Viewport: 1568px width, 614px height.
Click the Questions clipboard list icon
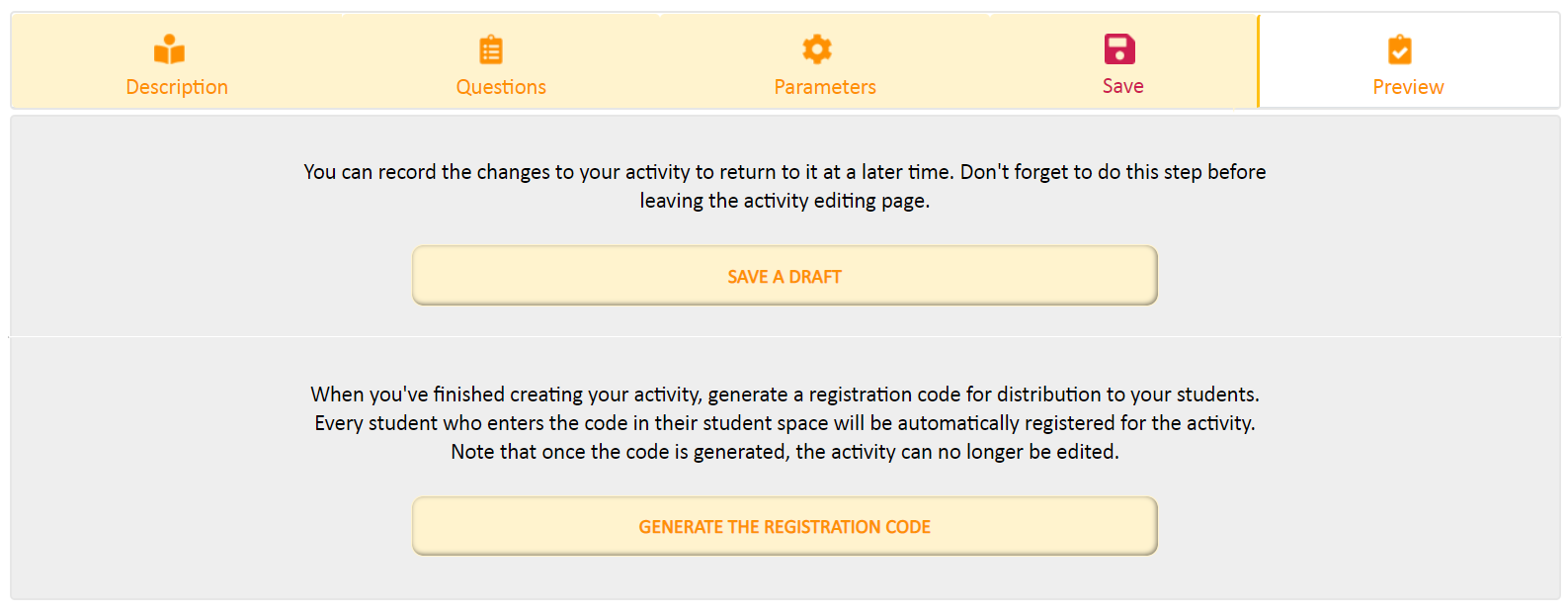[x=491, y=49]
